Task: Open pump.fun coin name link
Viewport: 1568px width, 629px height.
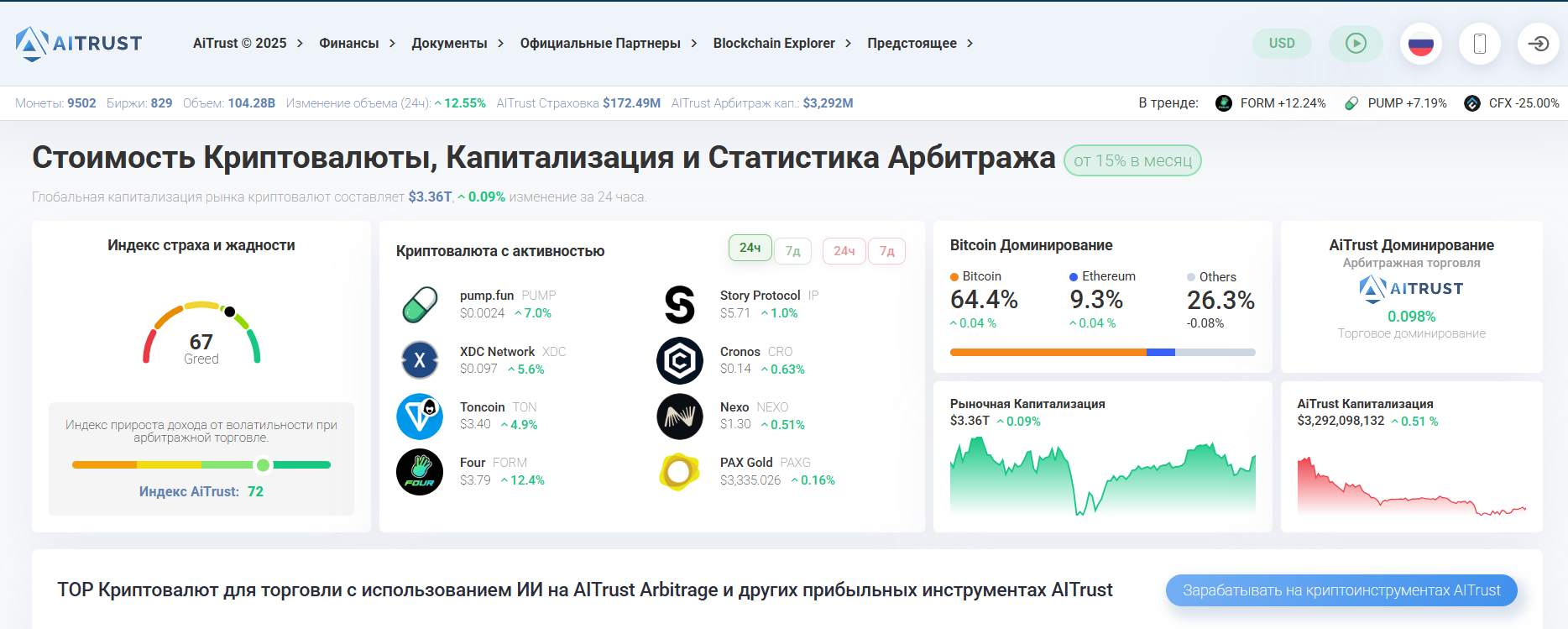Action: tap(487, 296)
